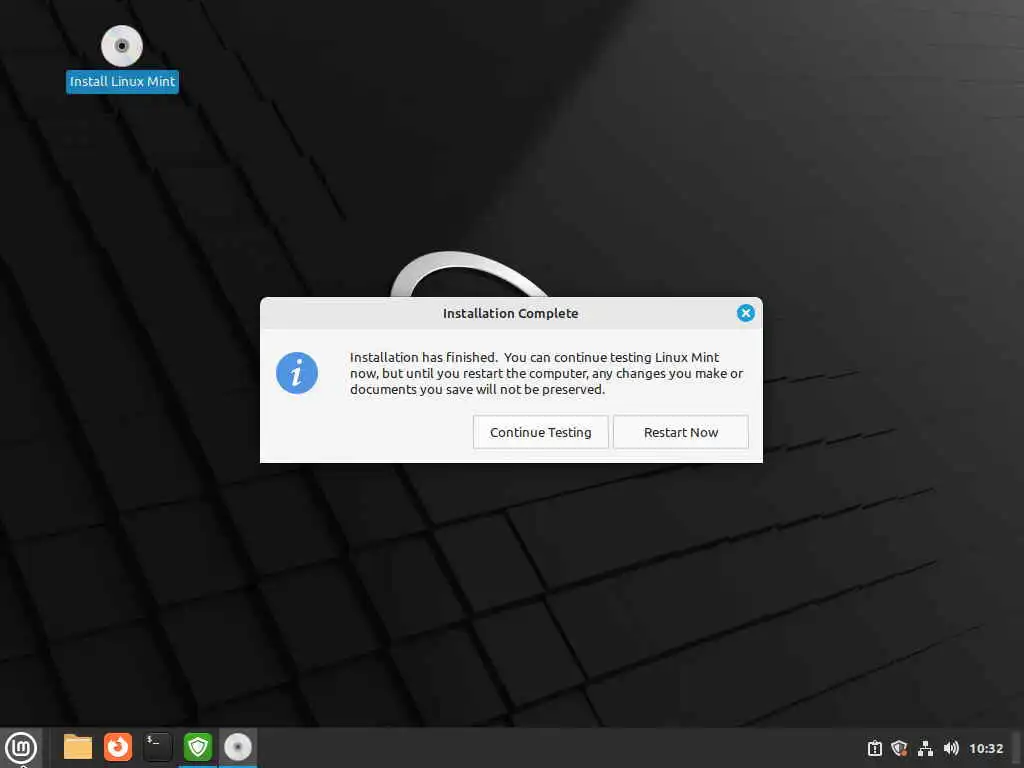Open the Install Linux Mint desktop icon

click(x=122, y=59)
